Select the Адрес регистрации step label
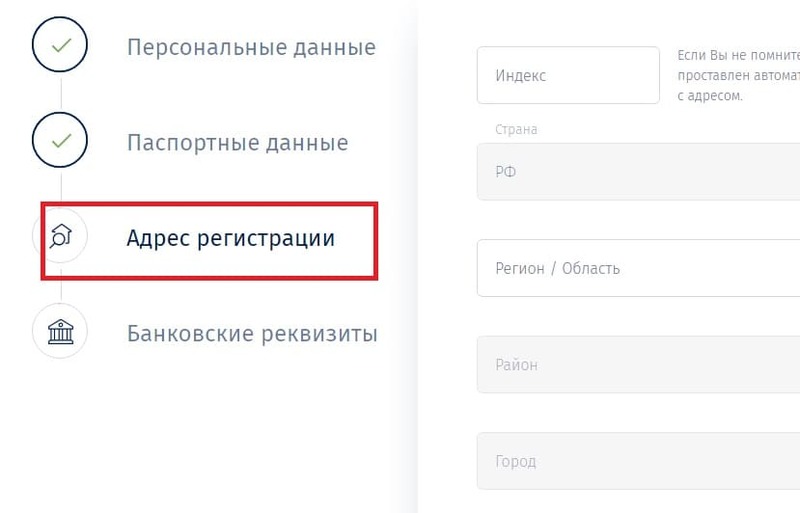Viewport: 800px width, 513px height. pyautogui.click(x=230, y=238)
